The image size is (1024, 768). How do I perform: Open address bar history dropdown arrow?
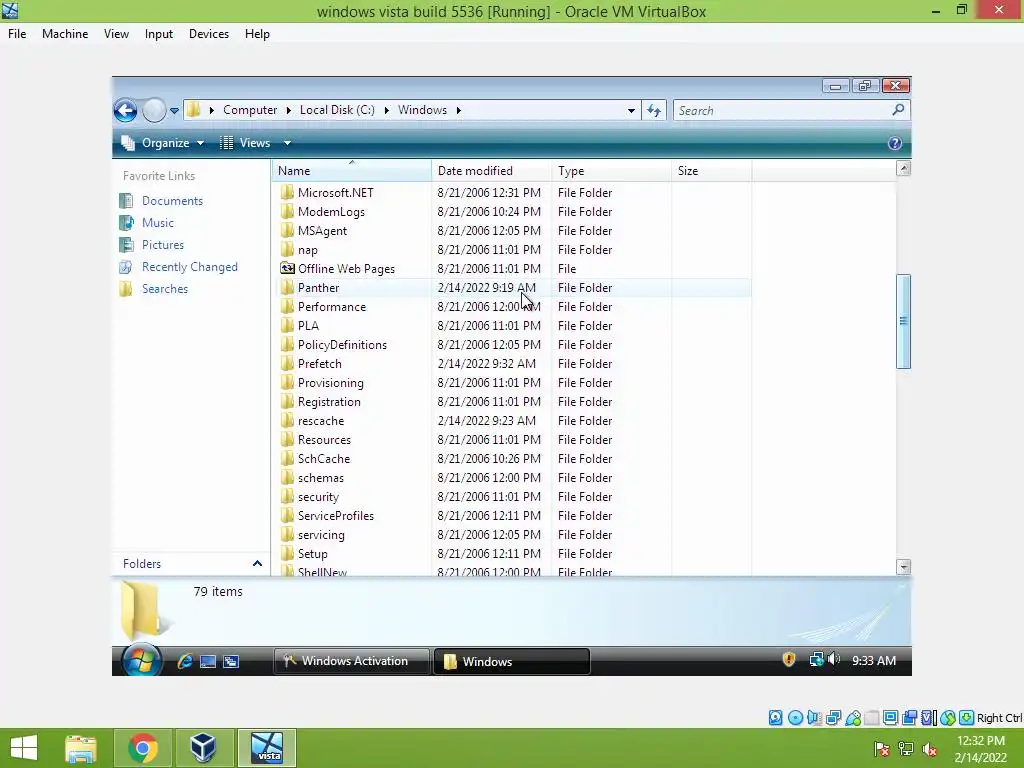[631, 110]
